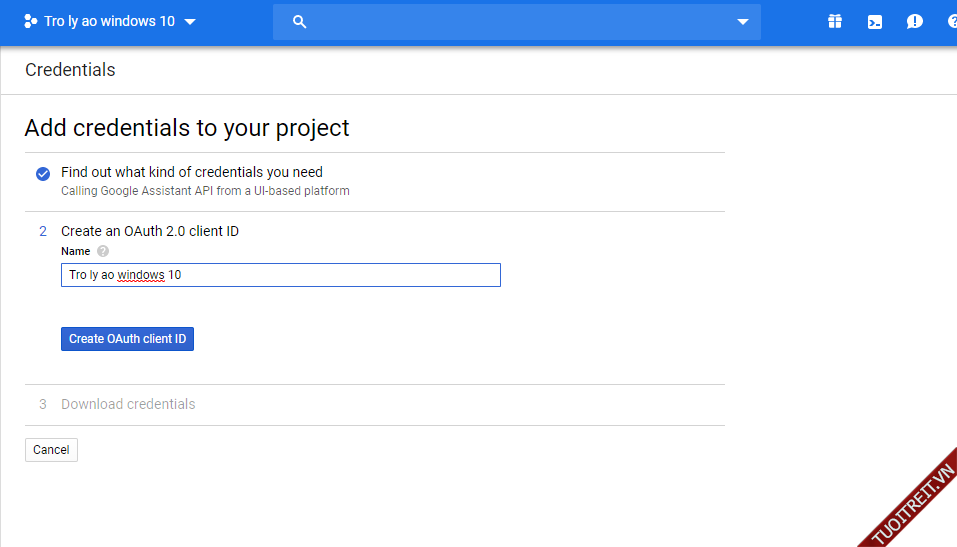Open the "Tro ly ao windows 10" project selector
This screenshot has width=957, height=547.
point(109,21)
